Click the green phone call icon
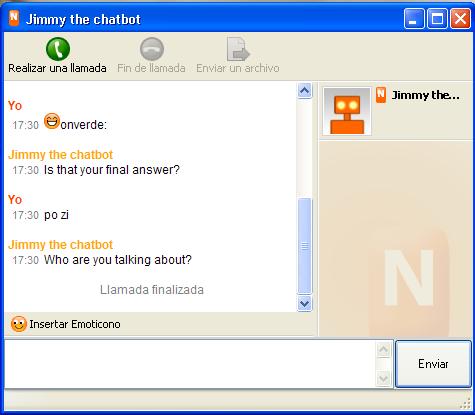 point(58,49)
